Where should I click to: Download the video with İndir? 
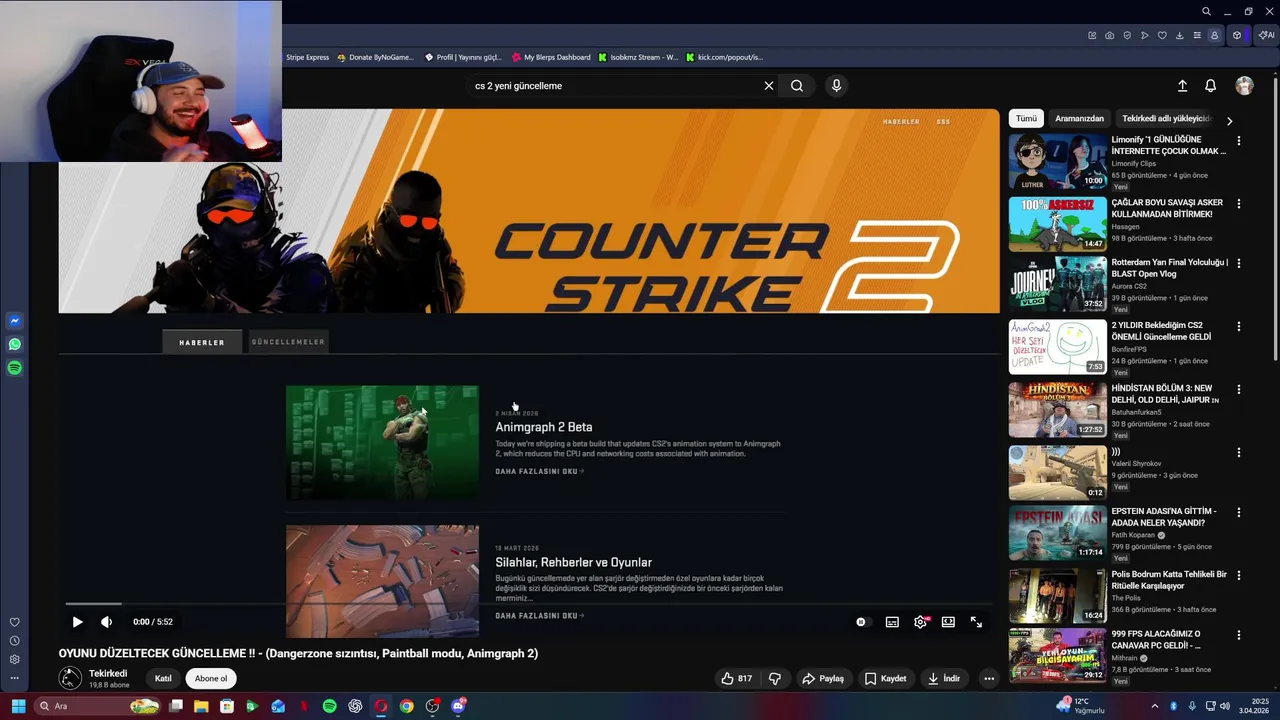coord(944,678)
